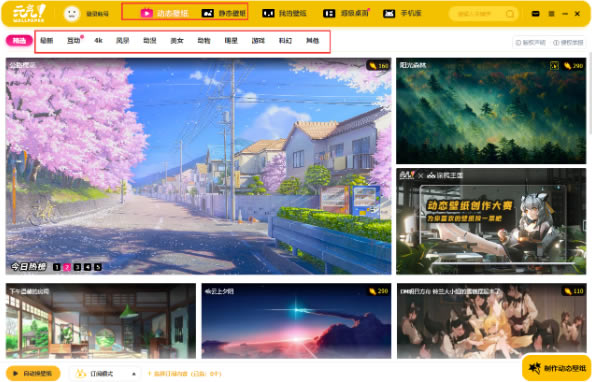This screenshot has width=592, height=382.
Task: Click the smiley face account avatar
Action: click(x=72, y=14)
